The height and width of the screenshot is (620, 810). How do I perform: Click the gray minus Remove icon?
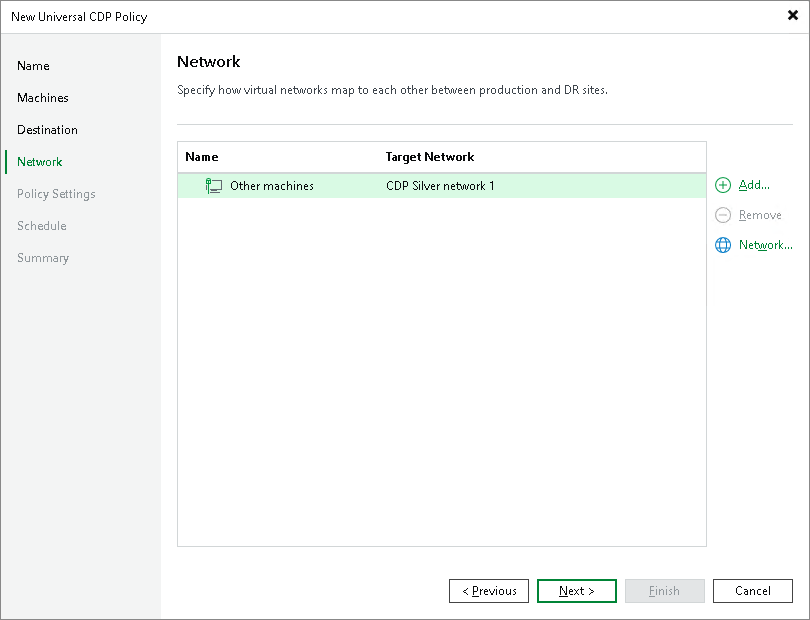[x=722, y=215]
